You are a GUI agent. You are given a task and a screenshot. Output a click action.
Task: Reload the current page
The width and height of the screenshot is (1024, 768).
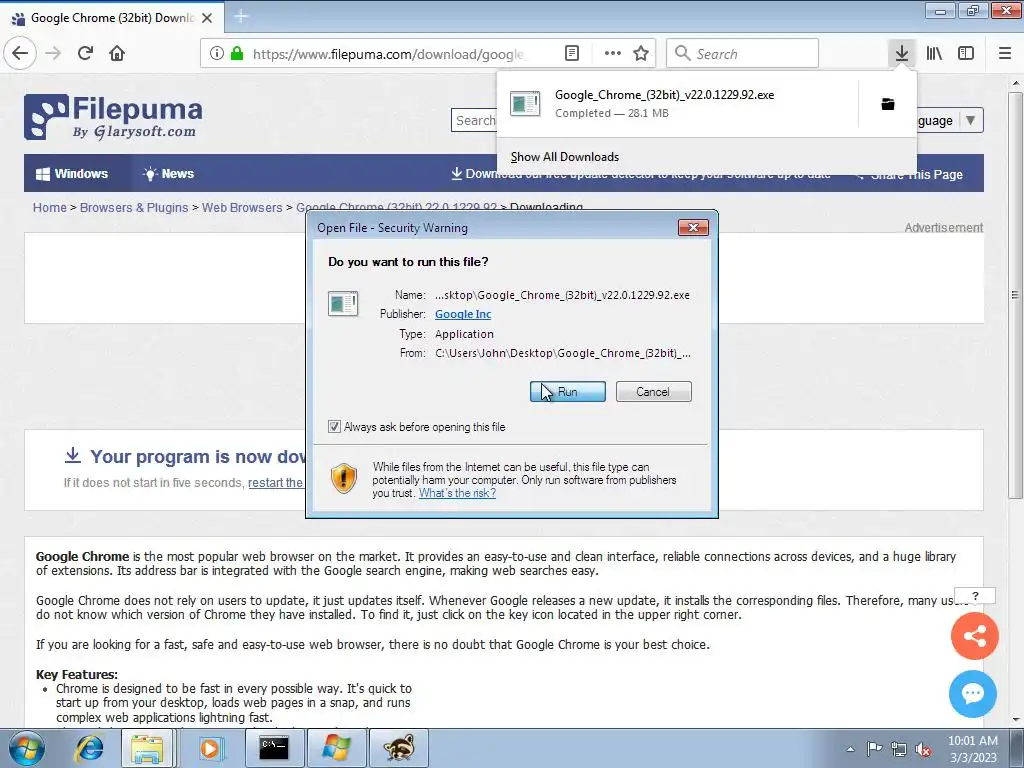click(x=86, y=53)
